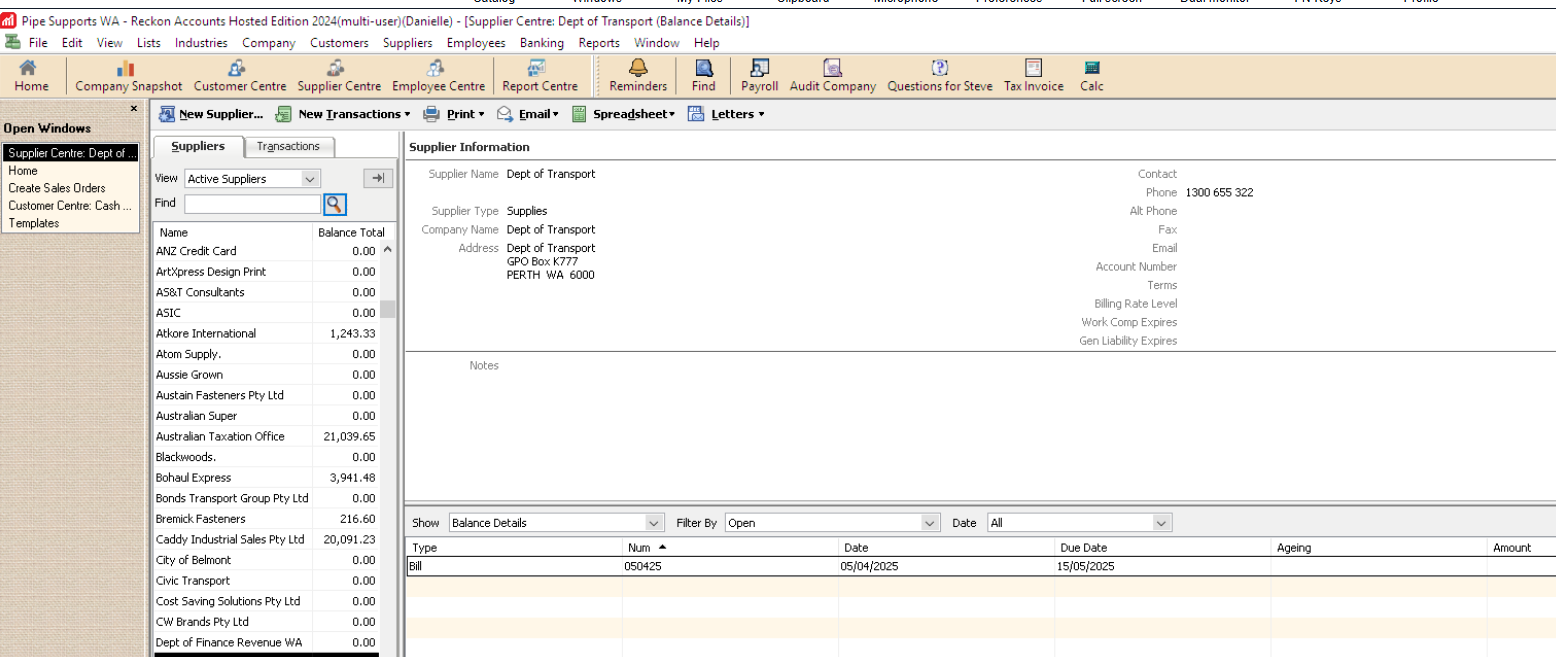
Task: Expand the View Active Suppliers dropdown
Action: click(x=310, y=179)
